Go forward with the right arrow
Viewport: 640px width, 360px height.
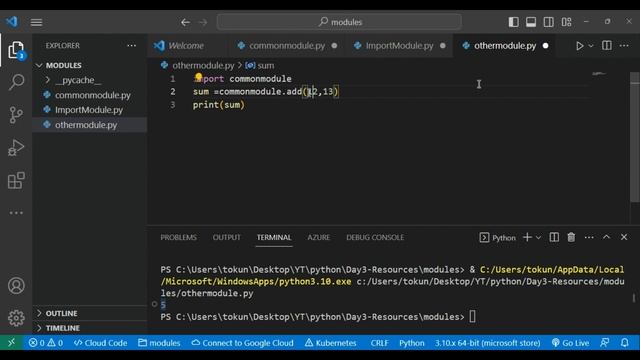[203, 22]
